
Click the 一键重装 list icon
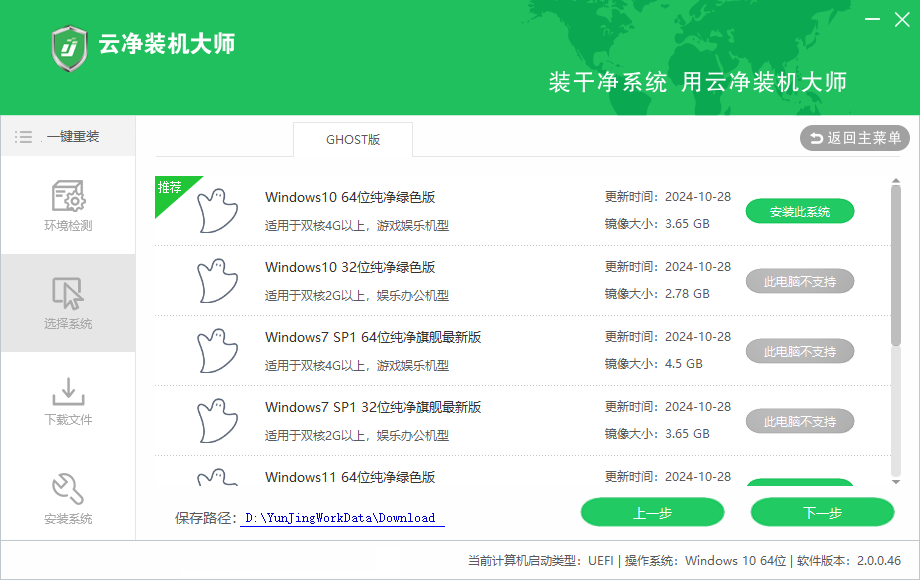point(23,137)
